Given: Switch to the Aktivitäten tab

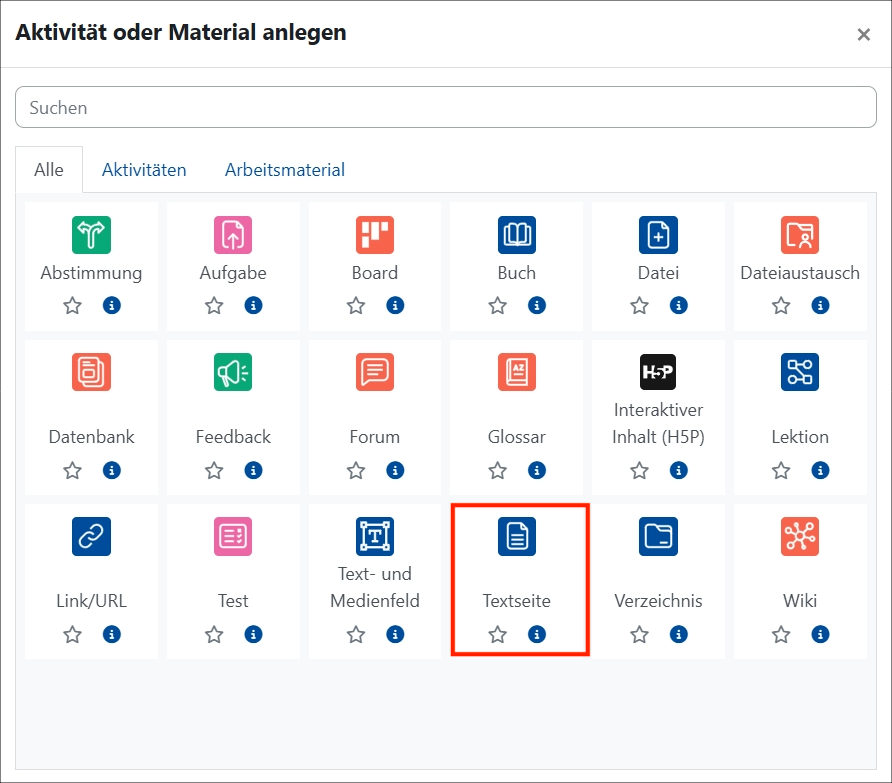Looking at the screenshot, I should coord(144,170).
